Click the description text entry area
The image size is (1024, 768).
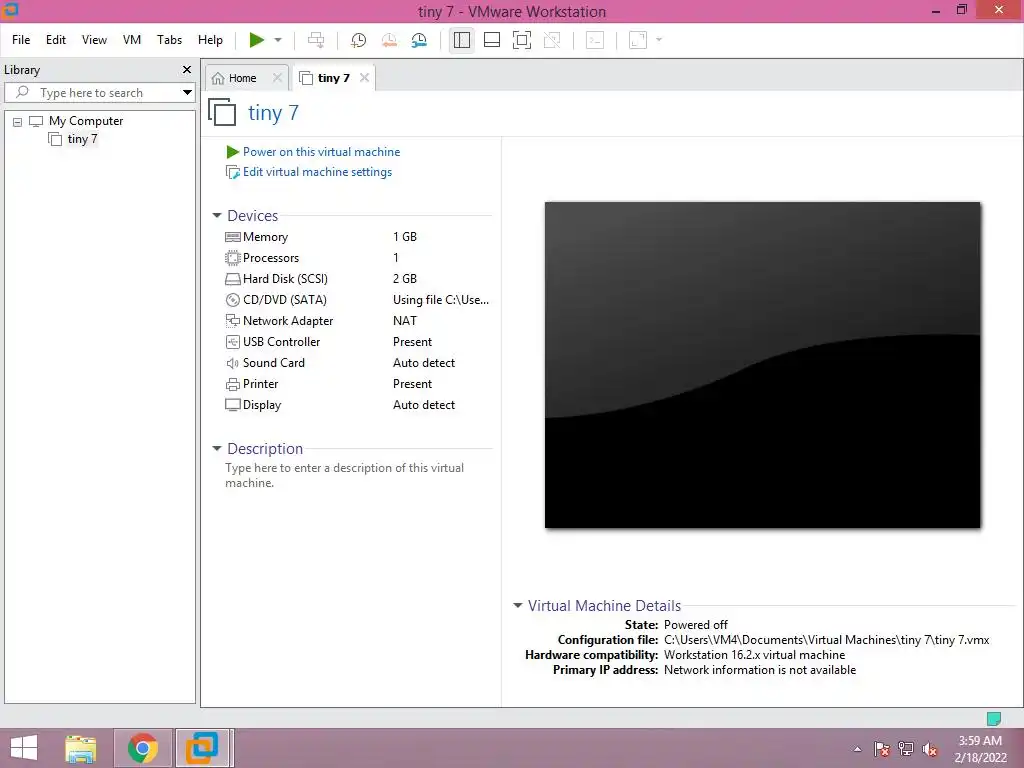(x=345, y=475)
